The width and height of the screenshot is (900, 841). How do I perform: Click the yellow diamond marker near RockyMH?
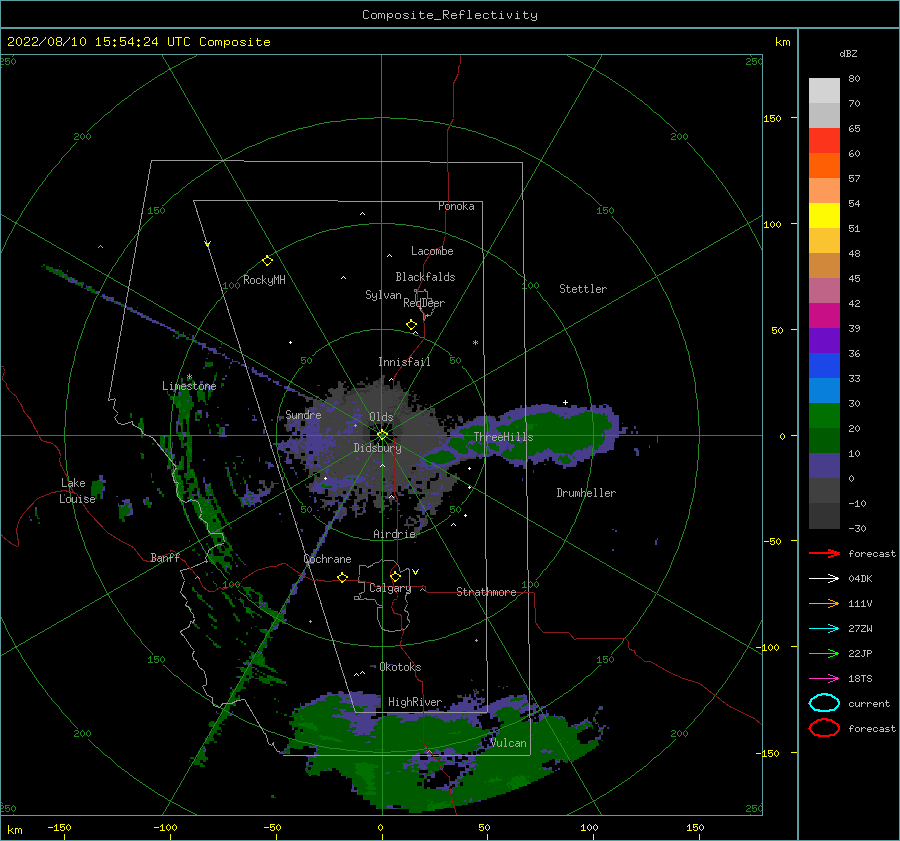(267, 261)
